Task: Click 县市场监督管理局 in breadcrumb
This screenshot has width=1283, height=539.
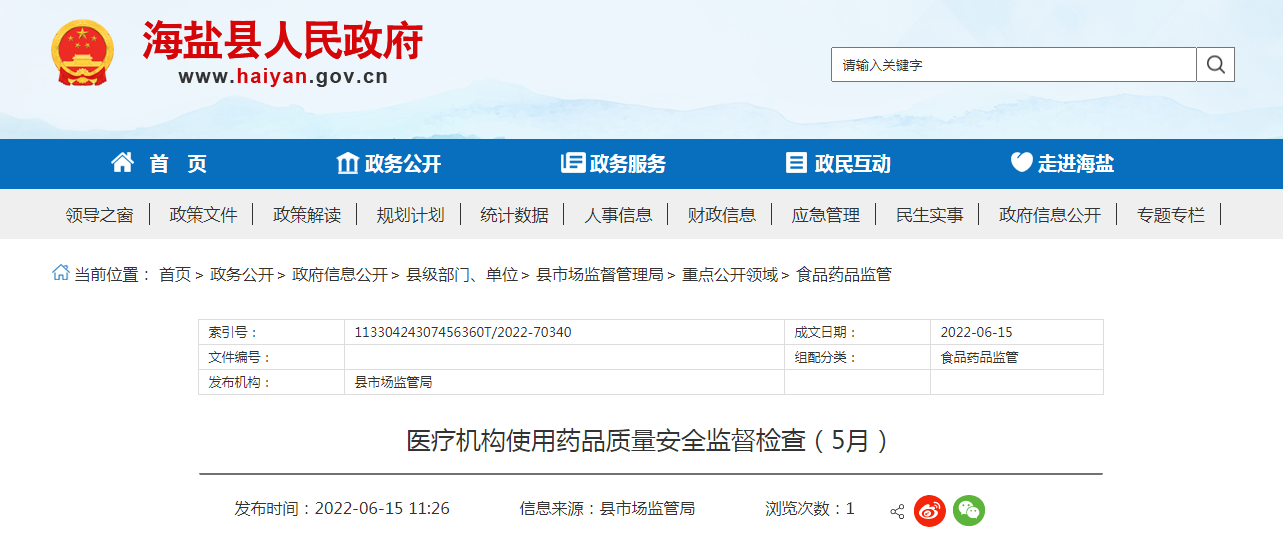Action: click(600, 274)
